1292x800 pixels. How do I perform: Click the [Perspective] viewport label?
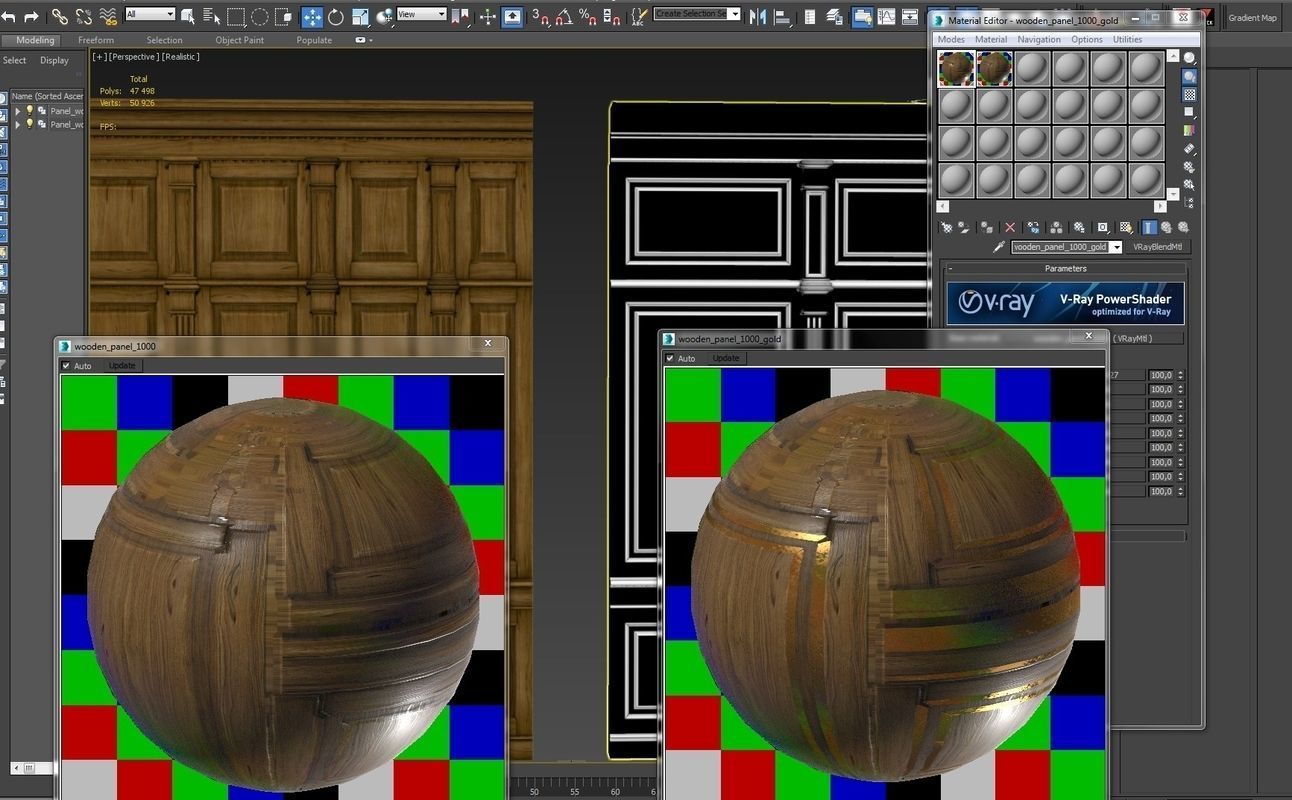coord(133,57)
